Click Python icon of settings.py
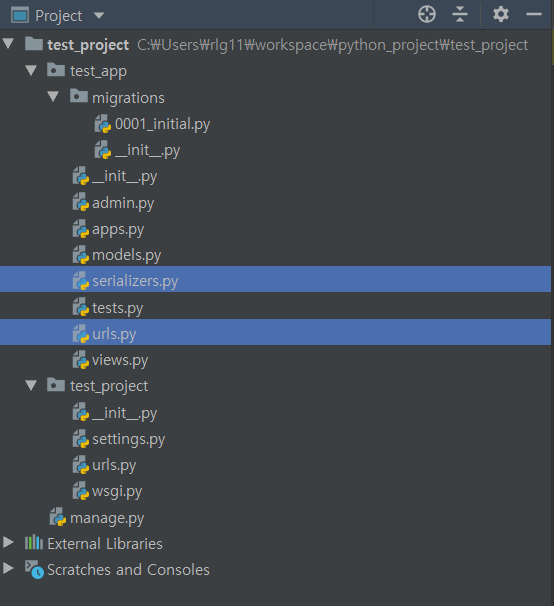554x606 pixels. 81,439
